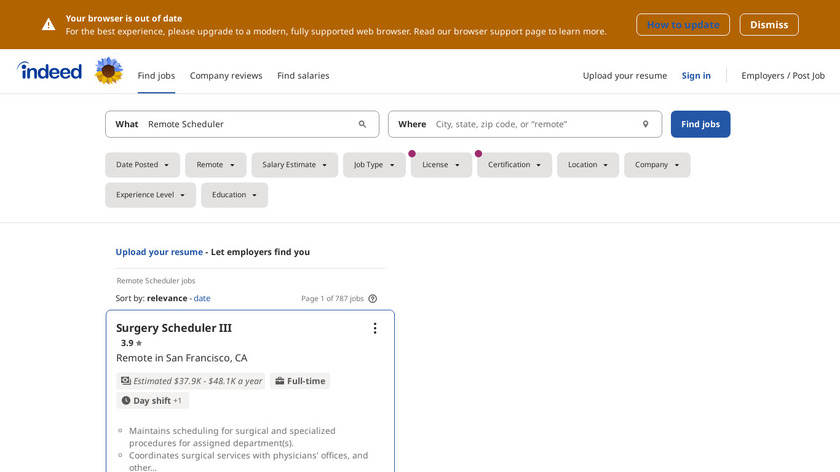Viewport: 840px width, 472px height.
Task: Click the warning triangle icon in banner
Action: tap(48, 24)
